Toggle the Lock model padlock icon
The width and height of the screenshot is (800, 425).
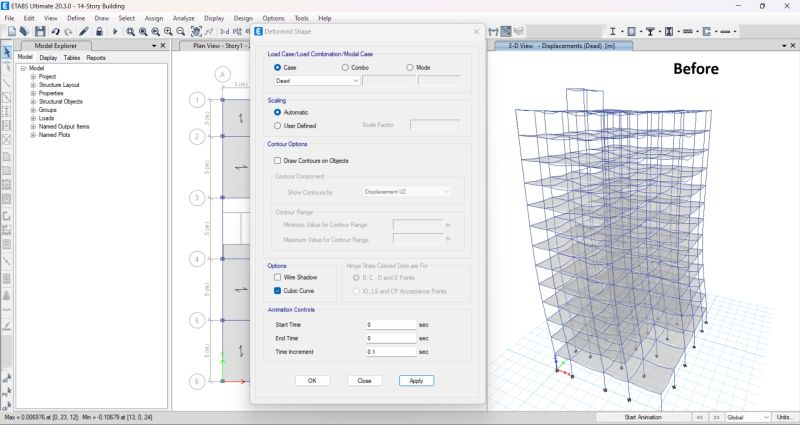pos(99,32)
